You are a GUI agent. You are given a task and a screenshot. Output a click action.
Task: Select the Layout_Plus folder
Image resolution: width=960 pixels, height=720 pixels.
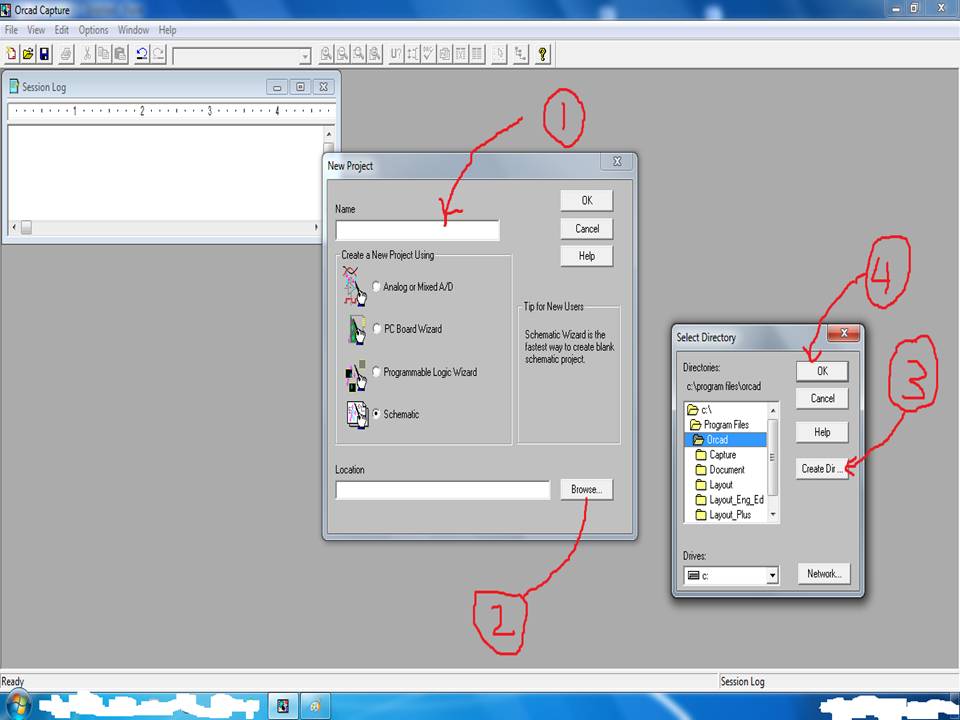pos(723,515)
